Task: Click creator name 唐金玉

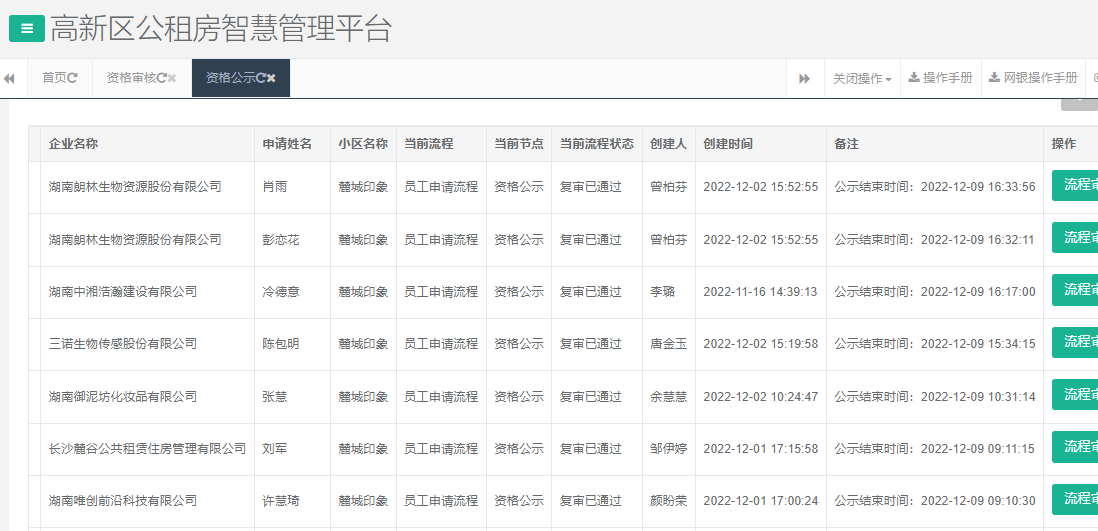Action: (669, 344)
